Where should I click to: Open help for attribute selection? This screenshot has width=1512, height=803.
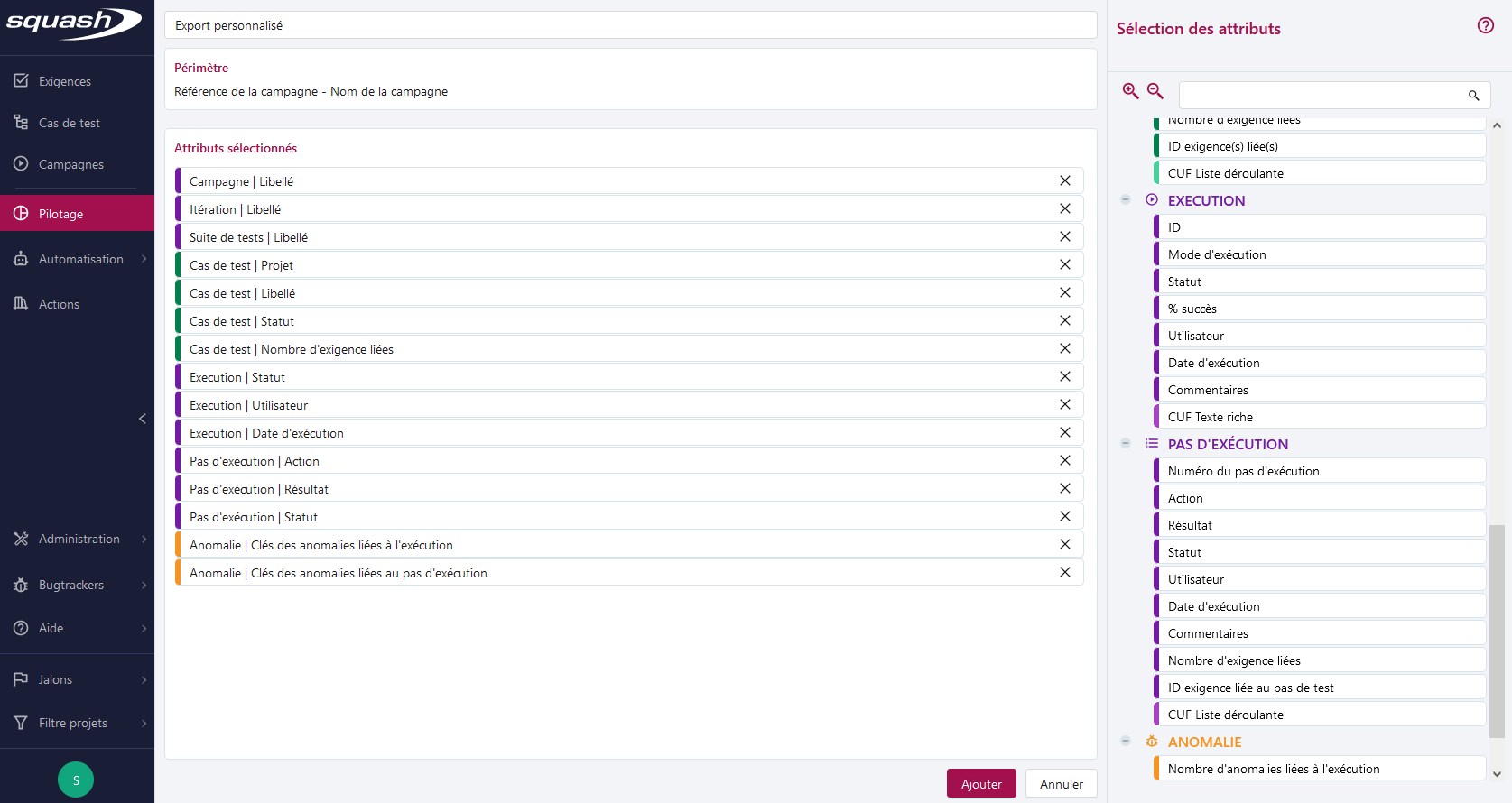pos(1485,26)
